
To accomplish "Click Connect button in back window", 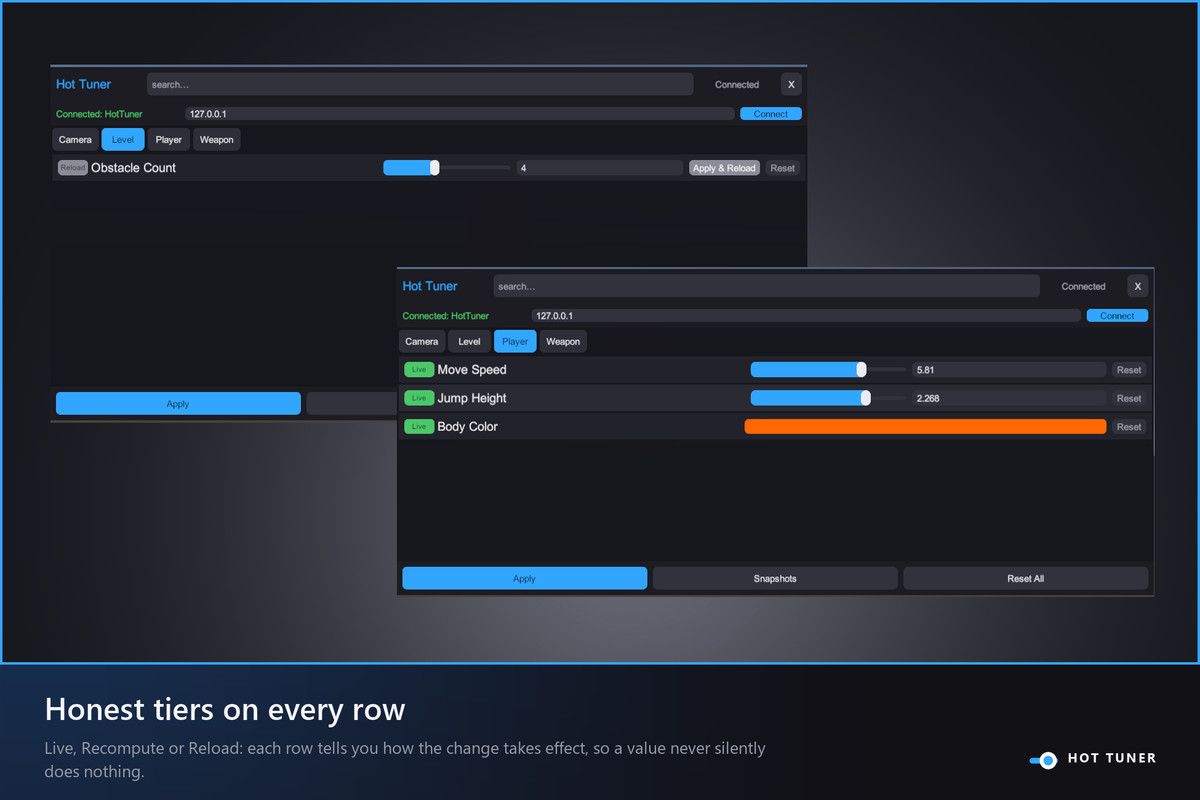I will pyautogui.click(x=771, y=114).
